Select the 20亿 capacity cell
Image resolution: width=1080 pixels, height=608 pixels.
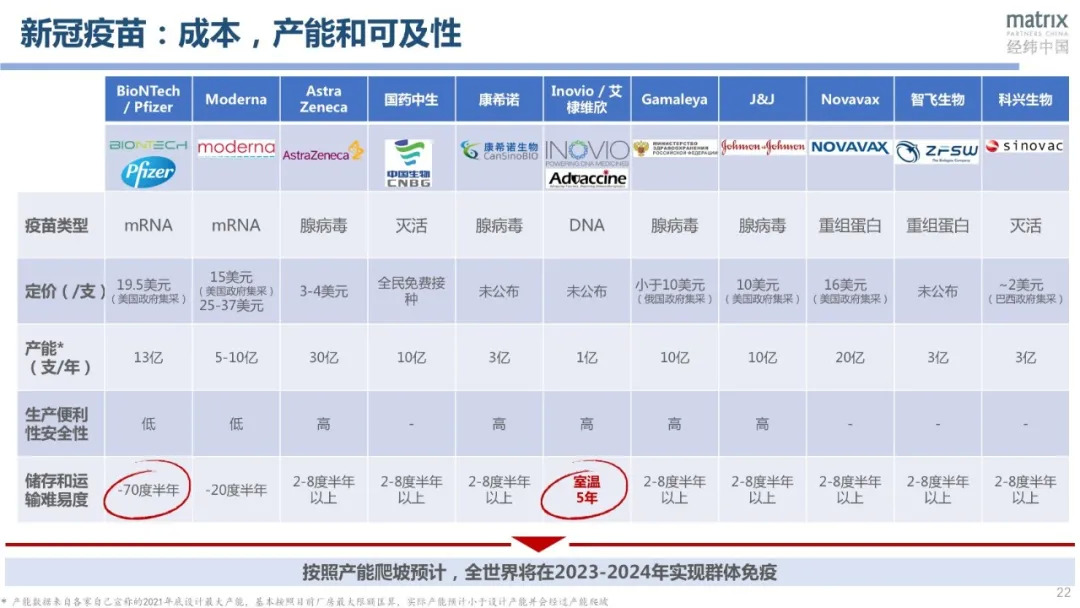click(x=850, y=357)
